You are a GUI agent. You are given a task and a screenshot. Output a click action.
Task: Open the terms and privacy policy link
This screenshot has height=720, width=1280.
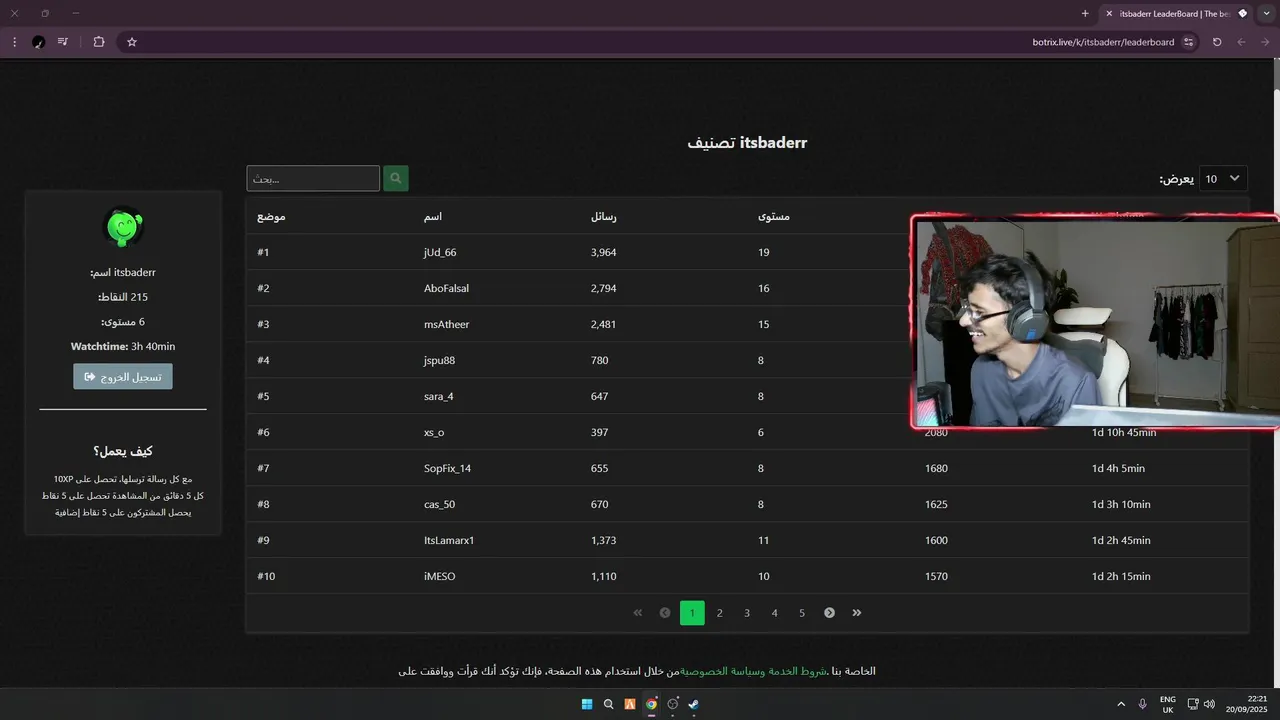tap(754, 671)
